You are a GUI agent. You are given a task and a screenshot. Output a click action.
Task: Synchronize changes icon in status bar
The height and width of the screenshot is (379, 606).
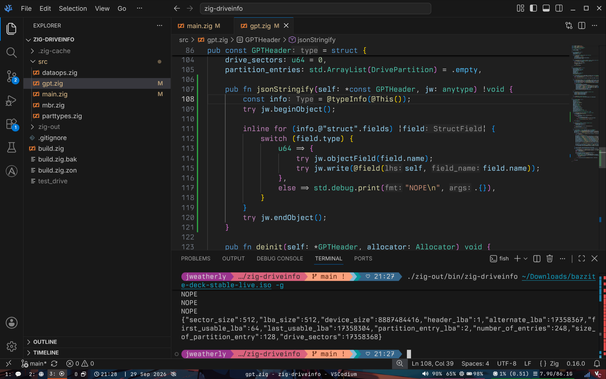coord(54,364)
